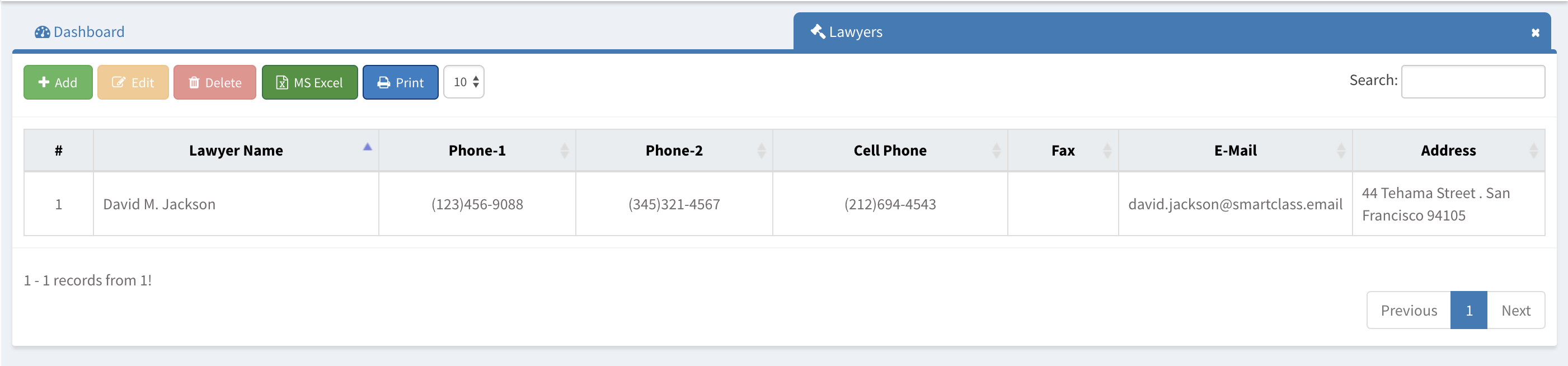Click the Print button
Viewport: 1568px width, 366px height.
point(400,82)
